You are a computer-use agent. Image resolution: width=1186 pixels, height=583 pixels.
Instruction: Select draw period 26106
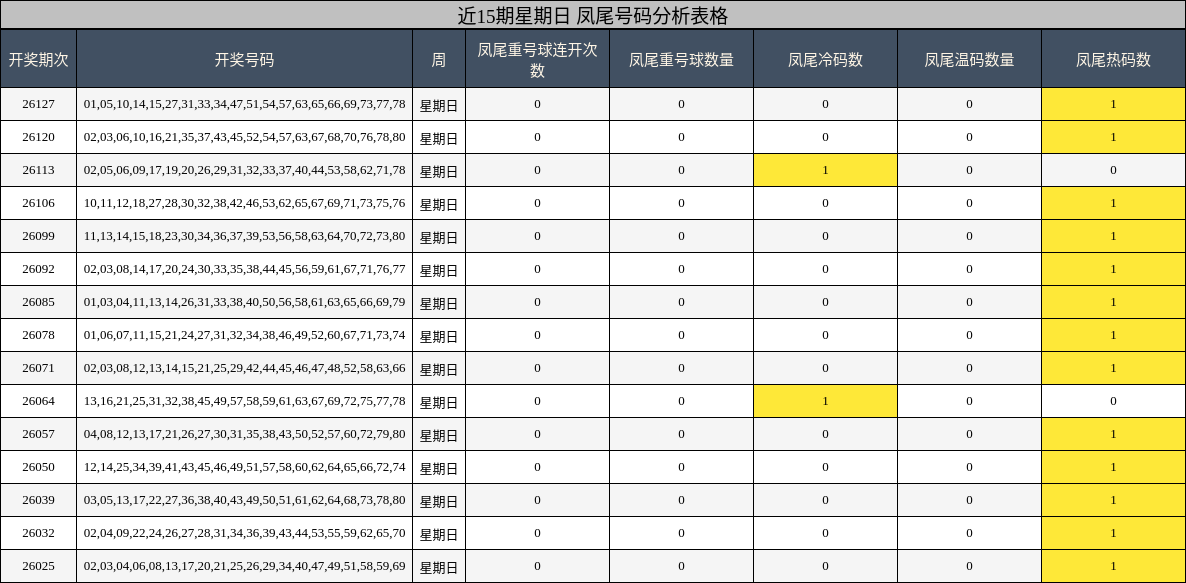pyautogui.click(x=39, y=203)
